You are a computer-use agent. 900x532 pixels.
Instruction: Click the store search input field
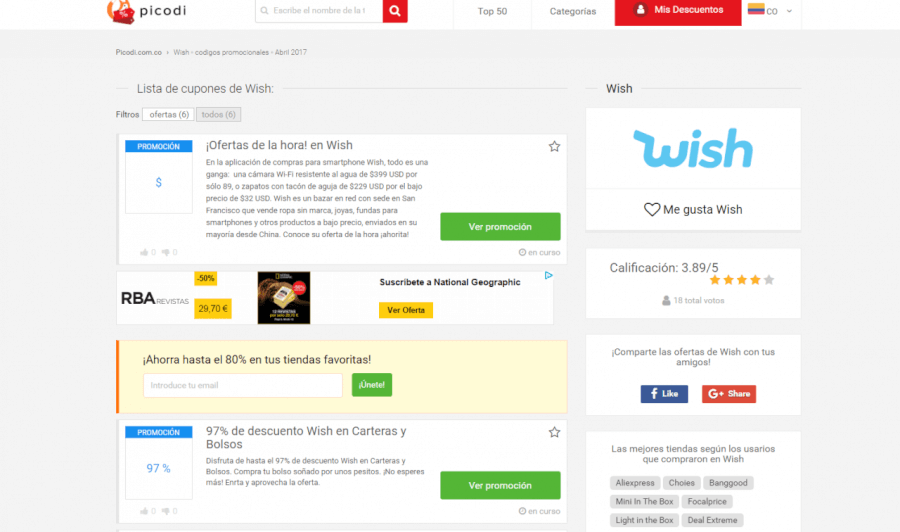[x=319, y=11]
